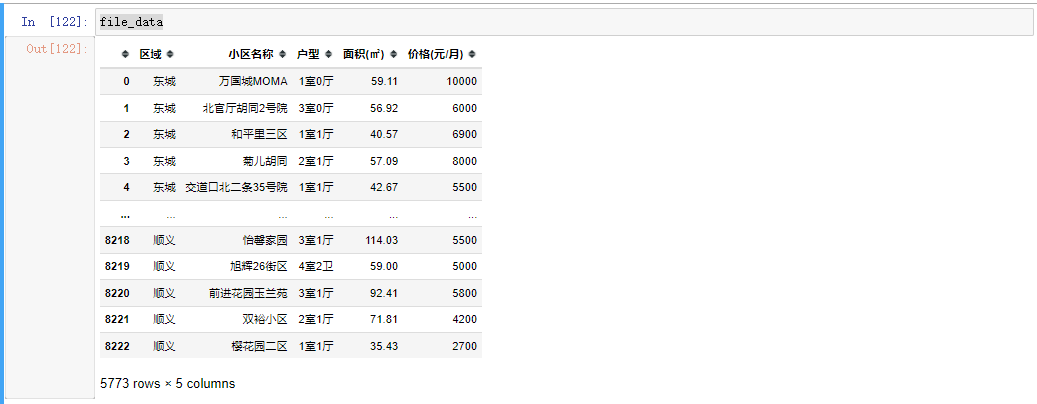Sort by the index column arrows
This screenshot has width=1037, height=404.
(x=126, y=54)
